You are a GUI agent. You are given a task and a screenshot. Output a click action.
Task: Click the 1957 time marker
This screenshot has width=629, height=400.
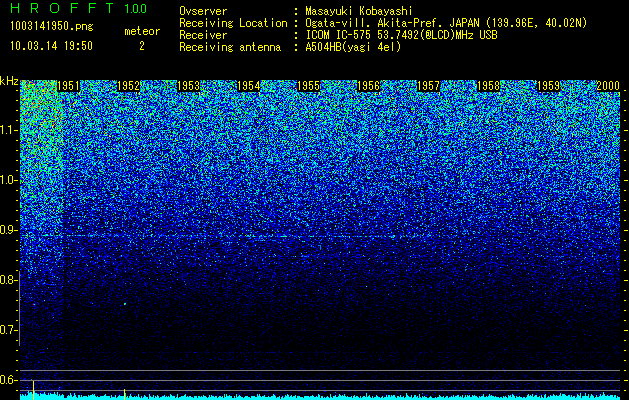coord(428,86)
